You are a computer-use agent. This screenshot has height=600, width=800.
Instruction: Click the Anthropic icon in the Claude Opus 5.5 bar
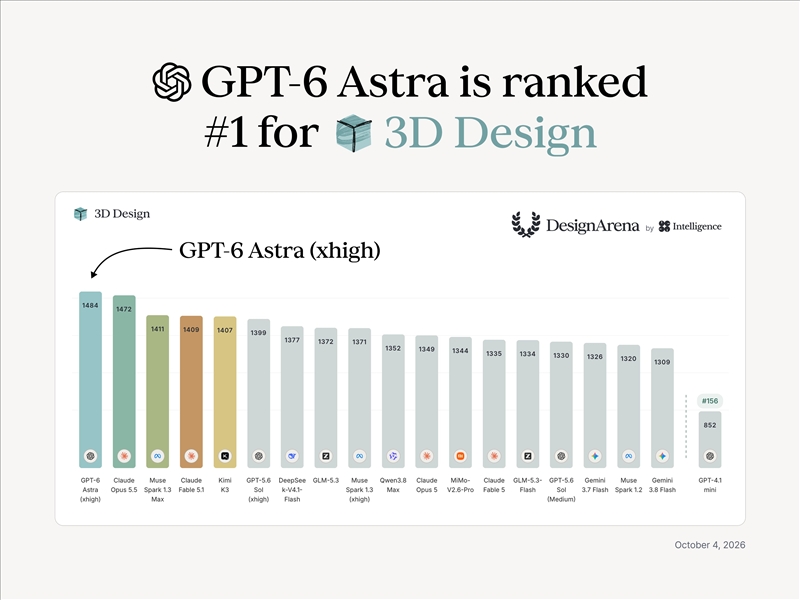pyautogui.click(x=124, y=456)
